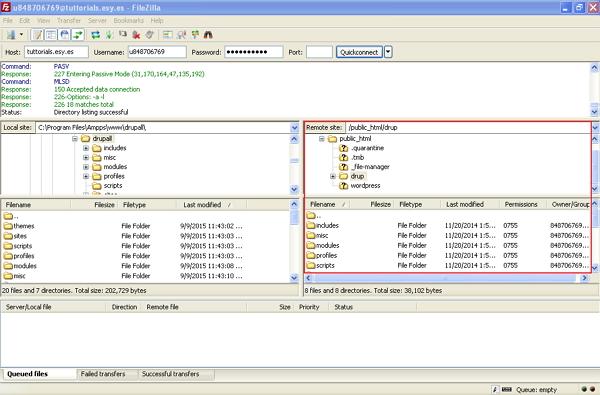The height and width of the screenshot is (395, 600).
Task: Toggle synchronized browsing icon
Action: (x=195, y=35)
